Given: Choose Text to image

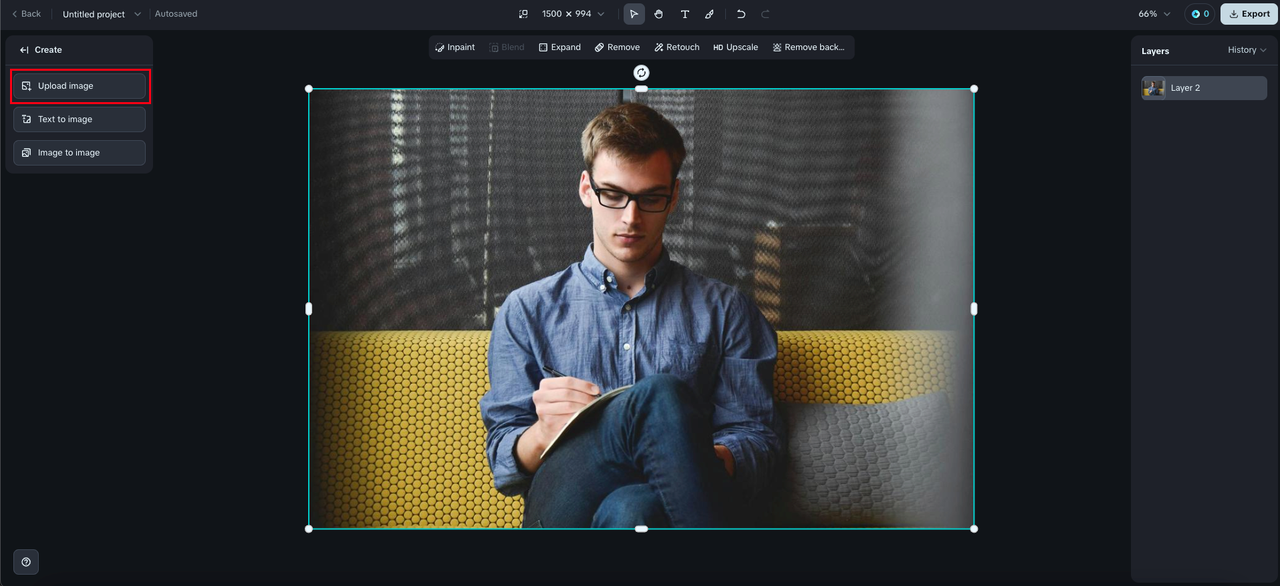Looking at the screenshot, I should click(x=79, y=119).
